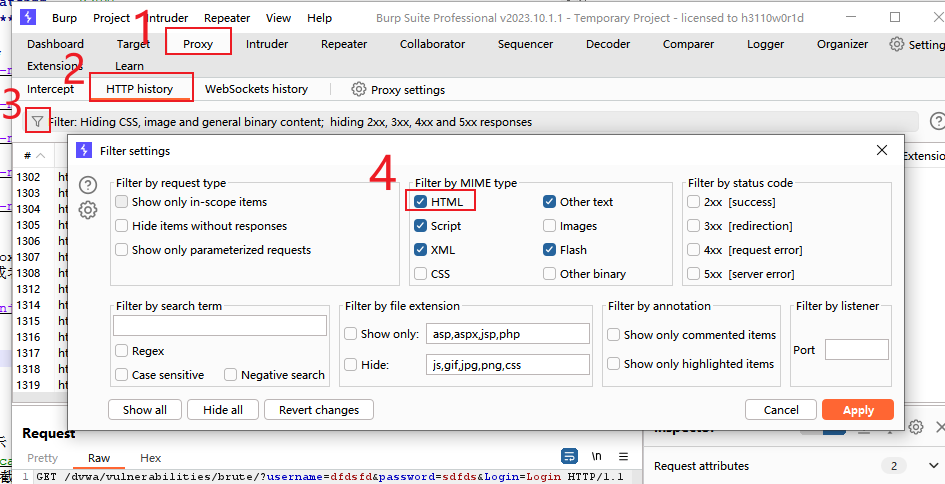This screenshot has width=945, height=484.
Task: Enable Show only in-scope items
Action: pos(122,202)
